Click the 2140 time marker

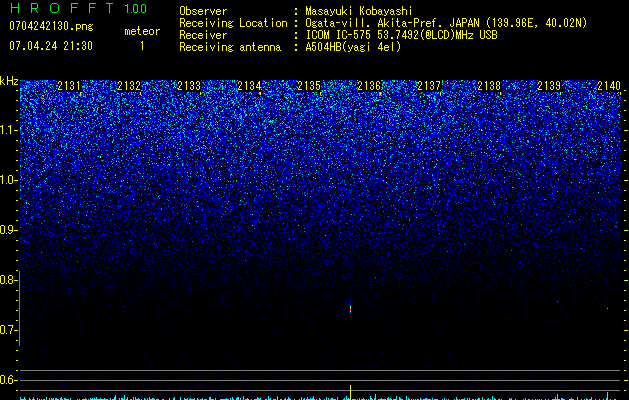(x=609, y=86)
